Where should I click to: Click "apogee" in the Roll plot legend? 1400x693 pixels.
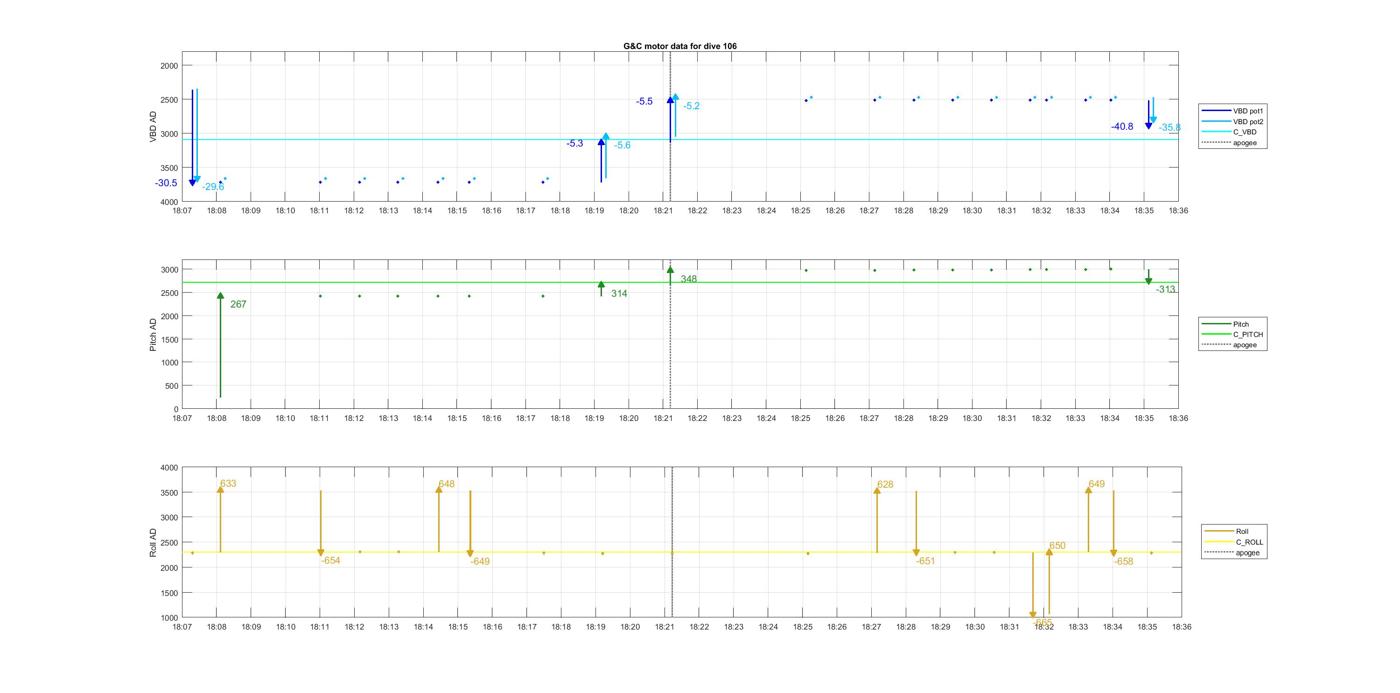[x=1234, y=552]
